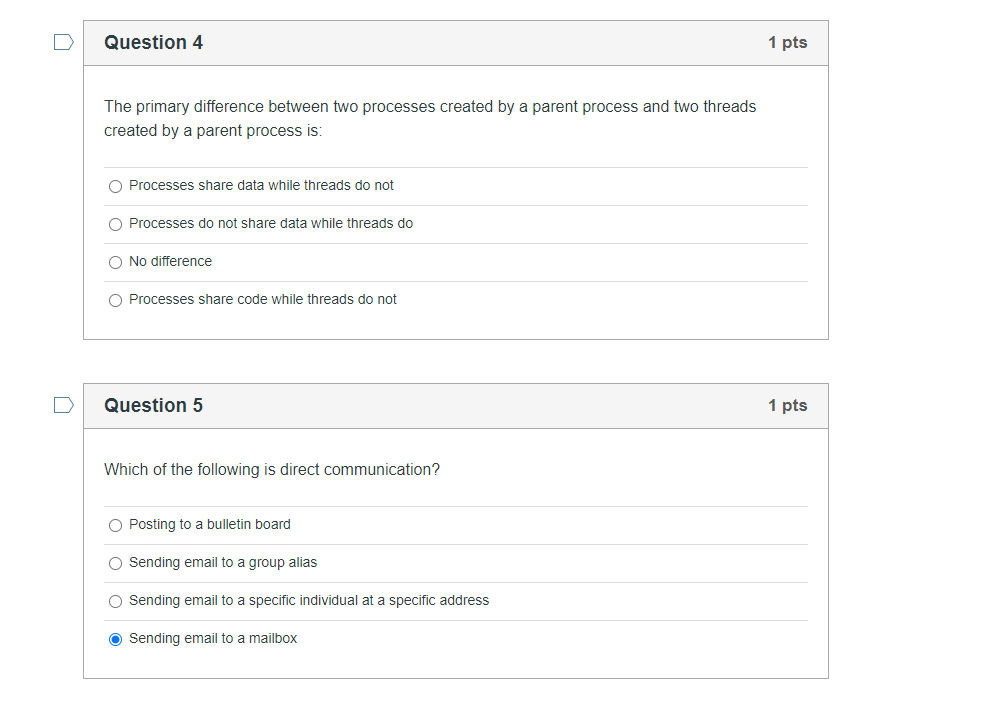
Task: Click the Question 4 header title
Action: click(x=153, y=42)
